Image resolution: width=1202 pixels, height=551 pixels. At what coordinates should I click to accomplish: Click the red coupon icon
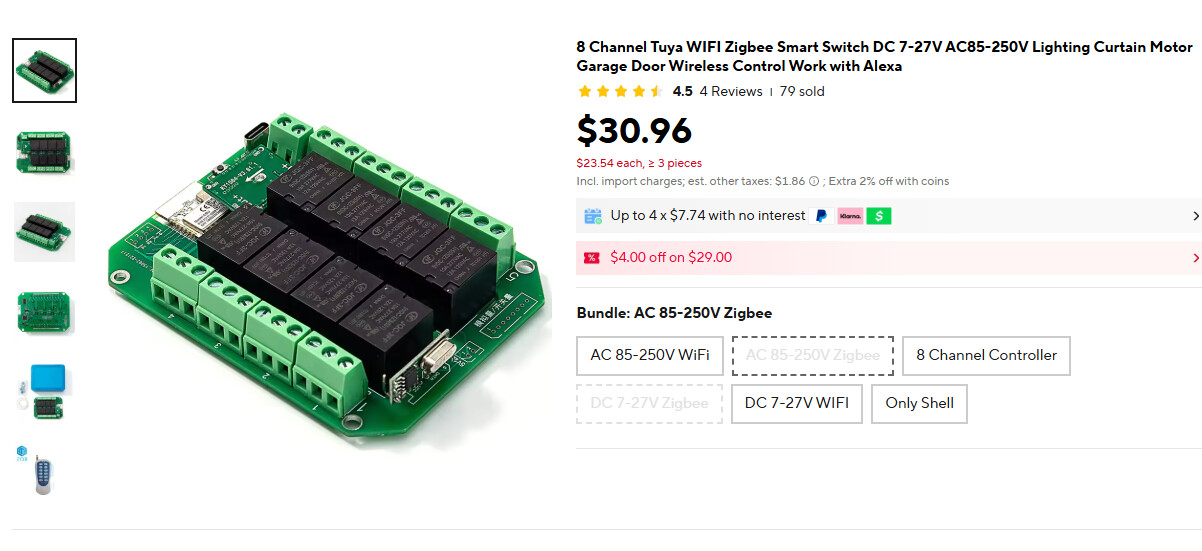pyautogui.click(x=592, y=258)
